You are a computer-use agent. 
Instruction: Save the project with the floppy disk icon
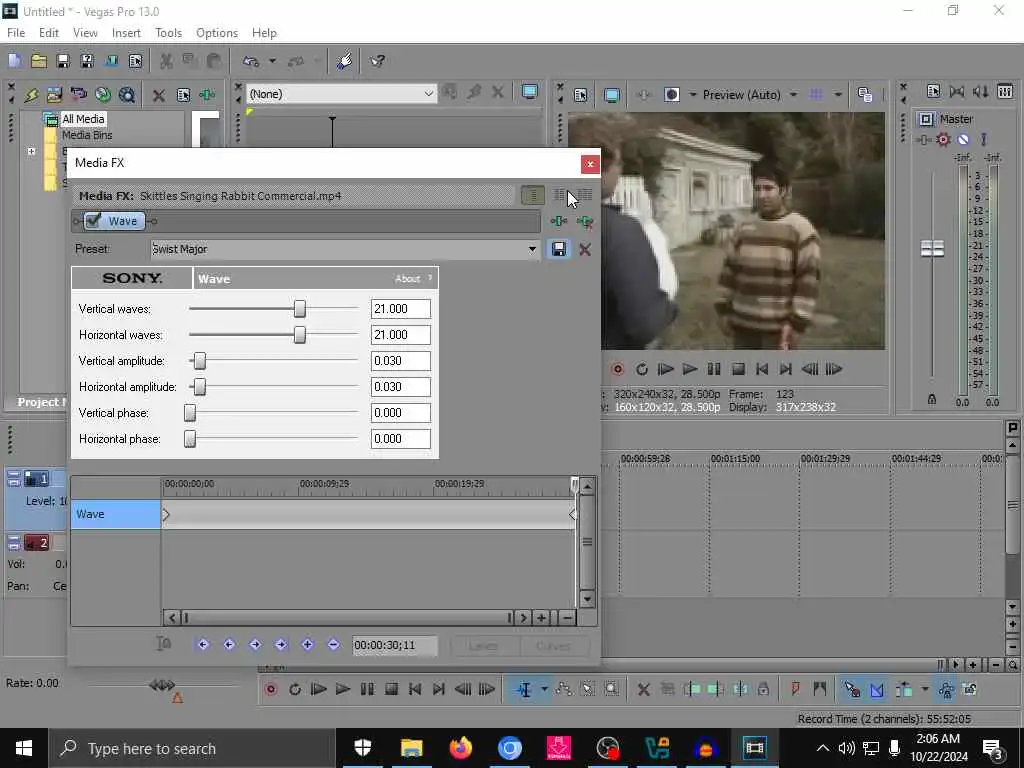[63, 61]
